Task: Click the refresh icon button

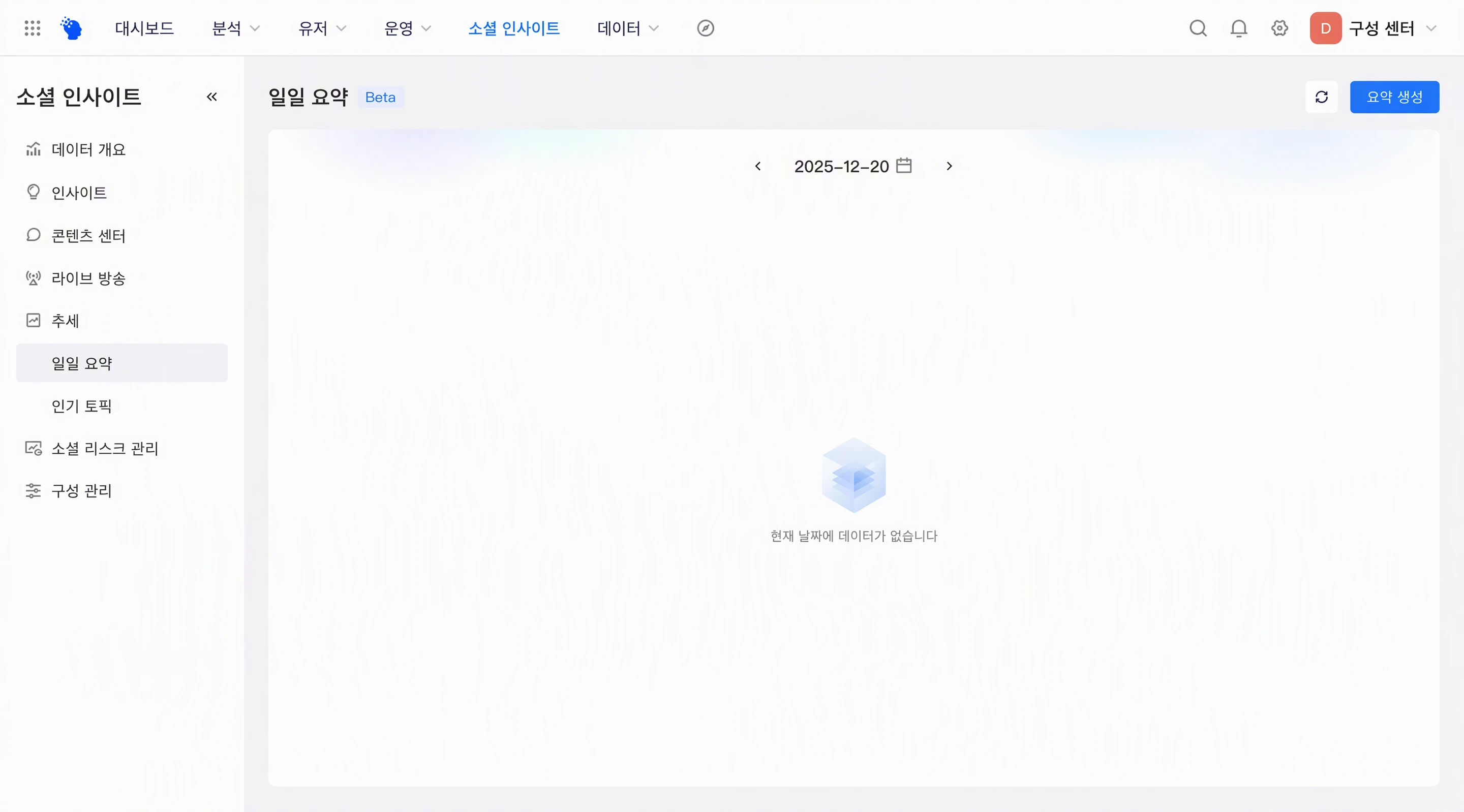Action: click(x=1321, y=97)
